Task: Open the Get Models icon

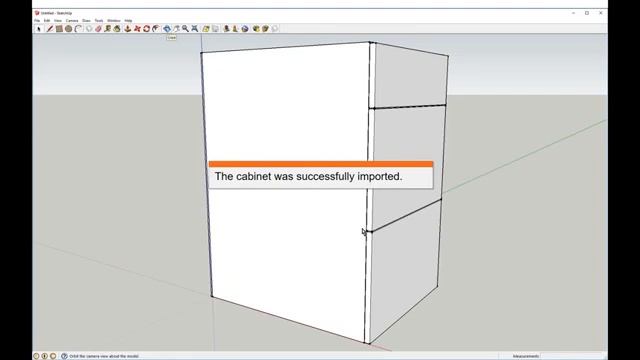Action: tap(256, 29)
